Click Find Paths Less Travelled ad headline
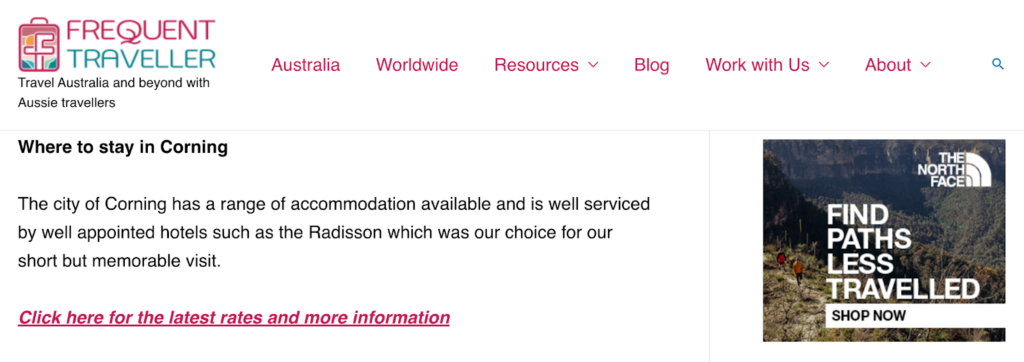Screen dimensions: 1024x362 tap(903, 252)
